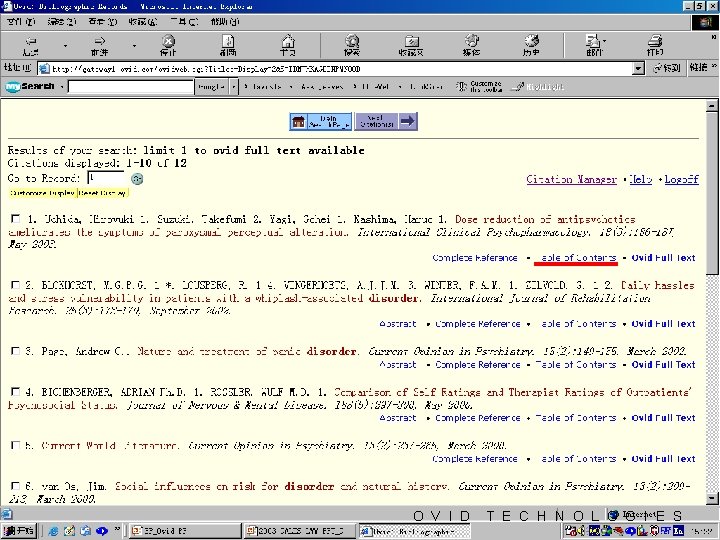720x540 pixels.
Task: Open the first menu in the menu bar
Action: [x=21, y=22]
